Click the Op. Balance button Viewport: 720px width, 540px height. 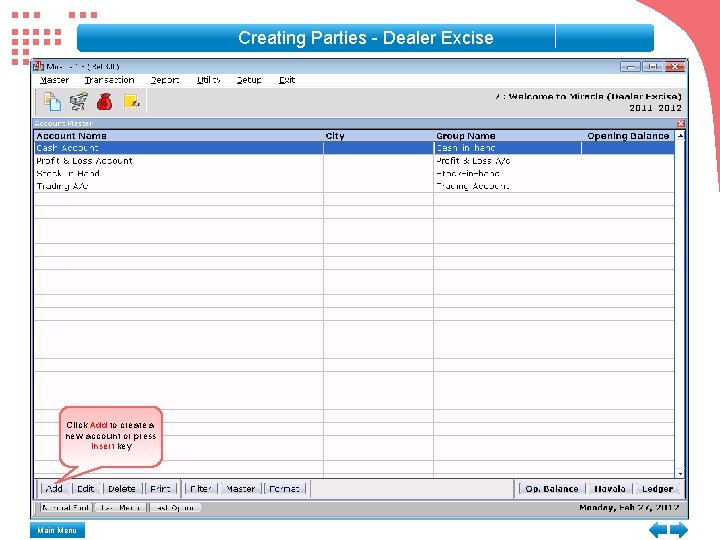(x=552, y=489)
